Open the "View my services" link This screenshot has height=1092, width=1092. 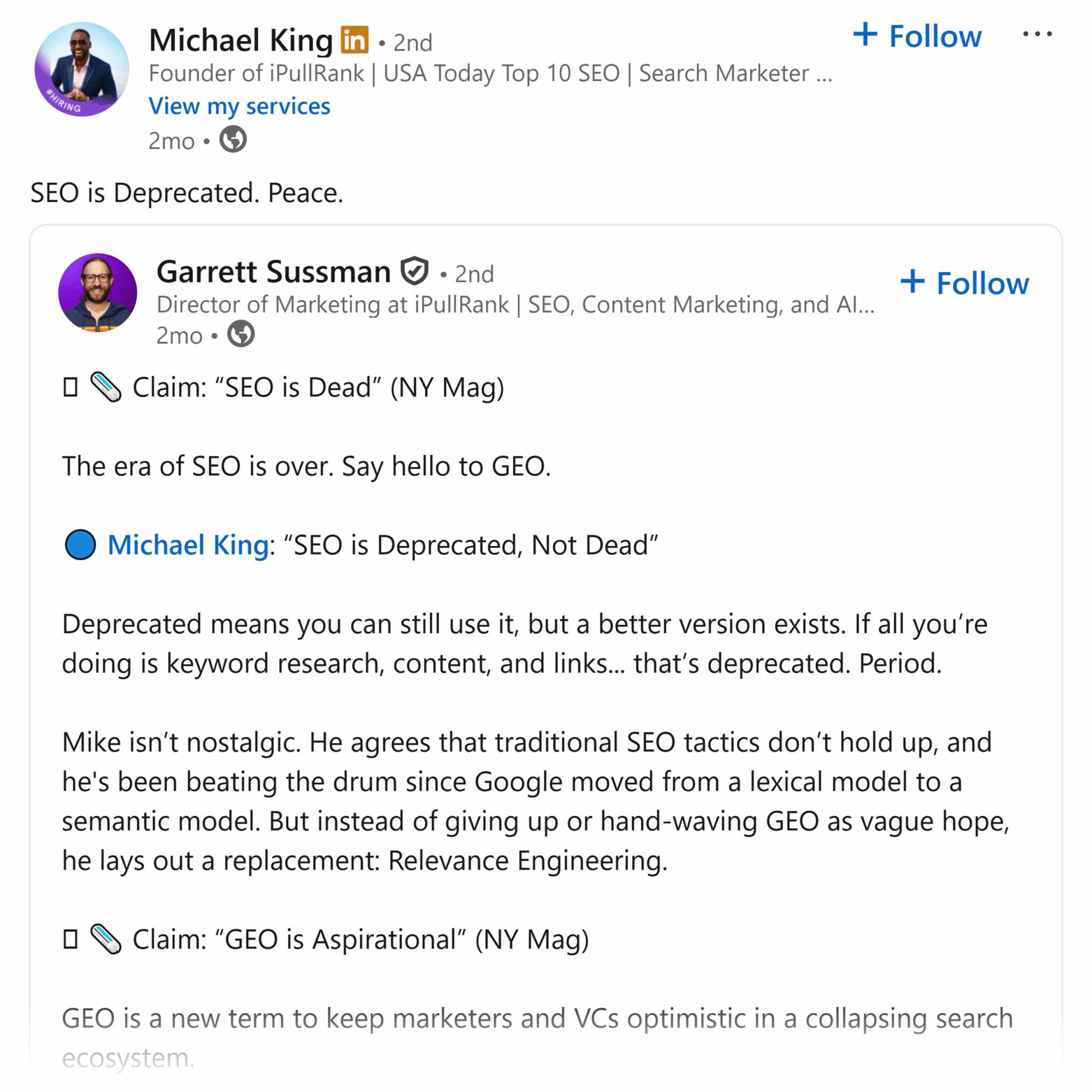[239, 107]
